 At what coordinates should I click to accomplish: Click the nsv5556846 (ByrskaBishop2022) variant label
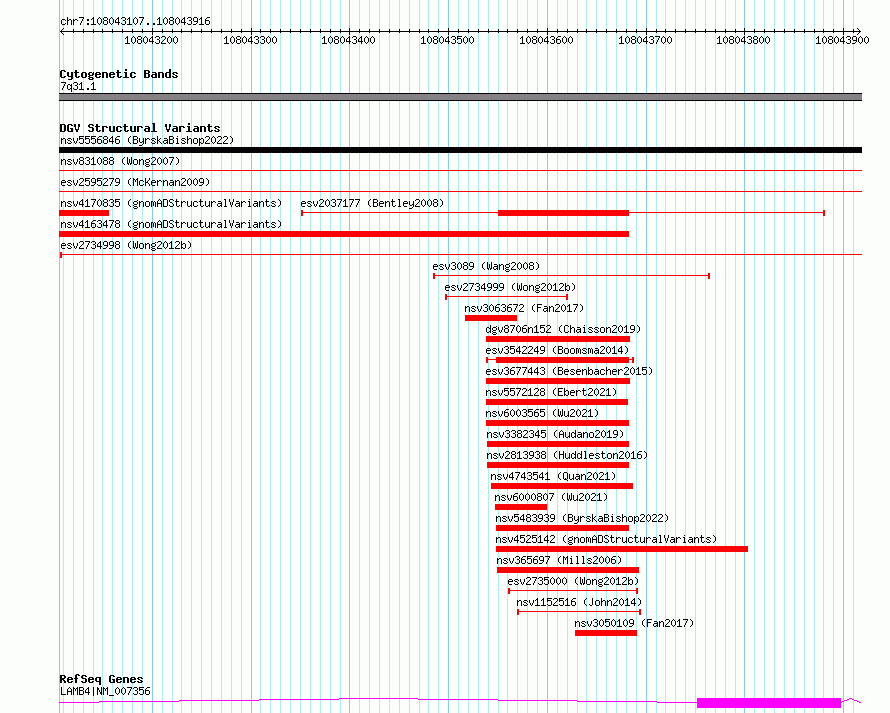coord(146,140)
